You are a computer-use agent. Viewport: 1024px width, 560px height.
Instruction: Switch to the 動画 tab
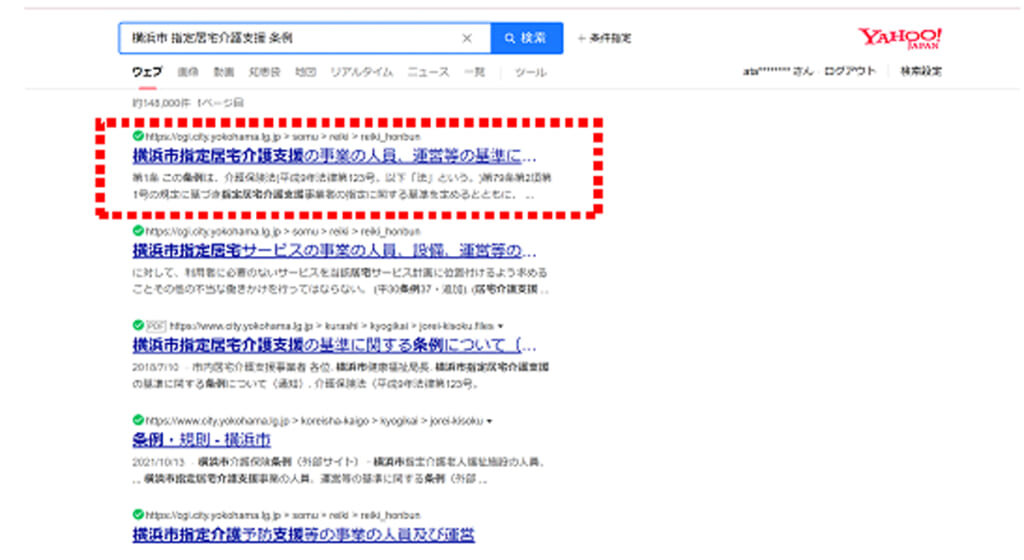(224, 72)
